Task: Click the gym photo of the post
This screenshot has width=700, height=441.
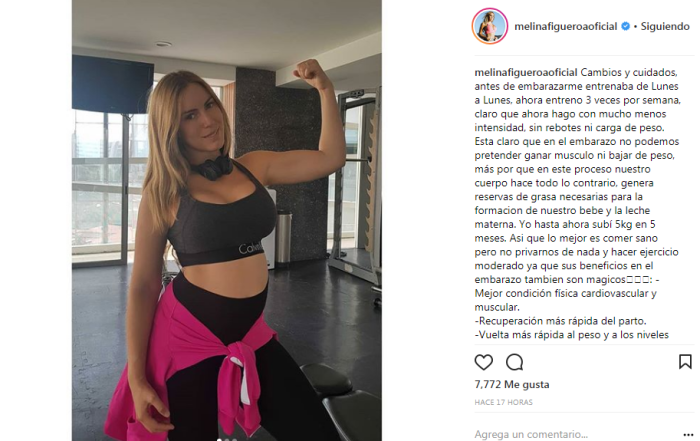Action: pos(227,220)
